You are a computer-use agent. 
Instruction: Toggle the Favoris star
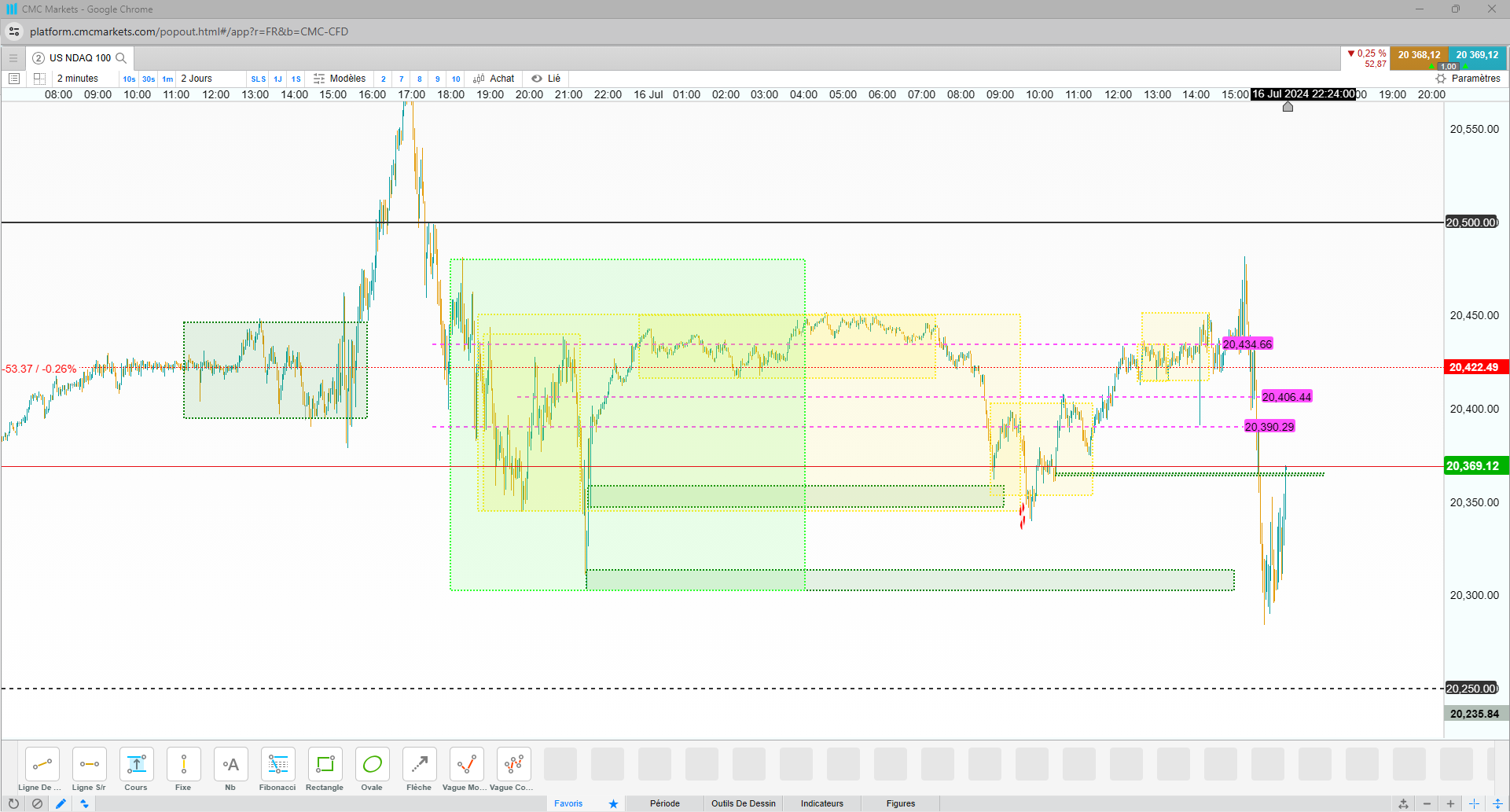click(613, 803)
